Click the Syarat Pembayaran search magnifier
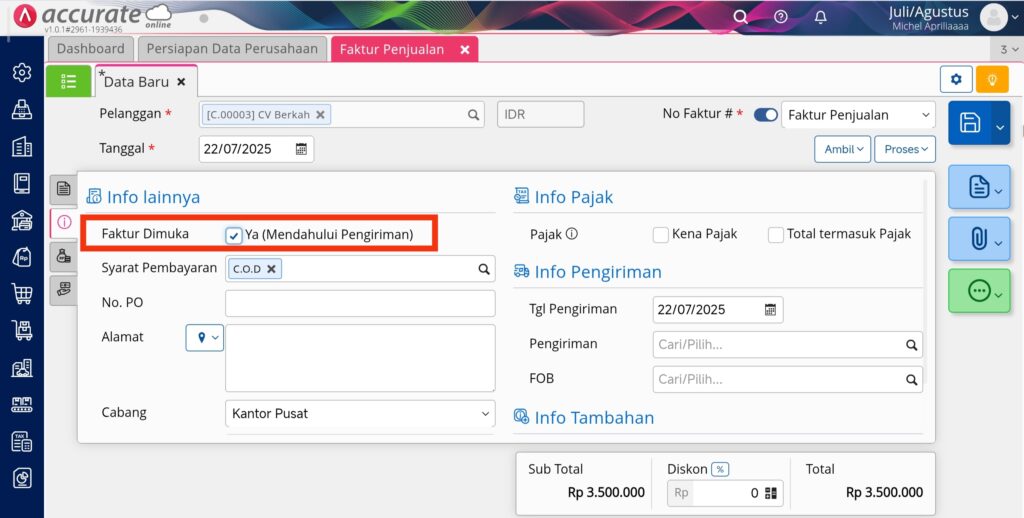1024x518 pixels. 484,269
